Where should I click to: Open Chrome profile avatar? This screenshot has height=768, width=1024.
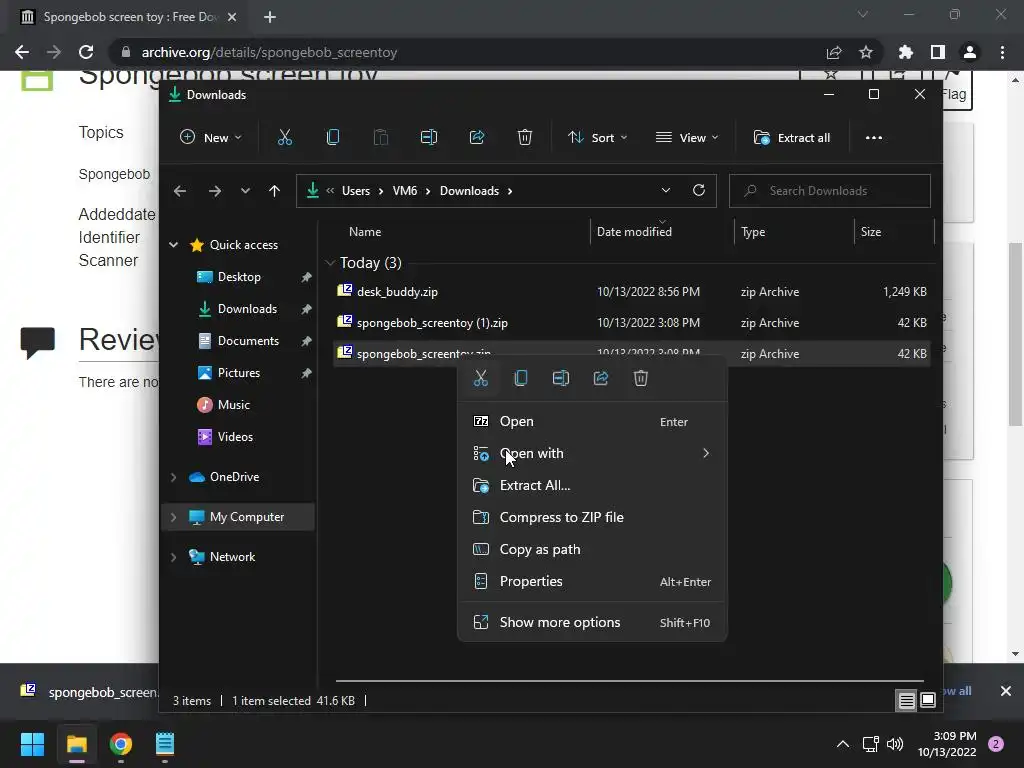[x=970, y=52]
